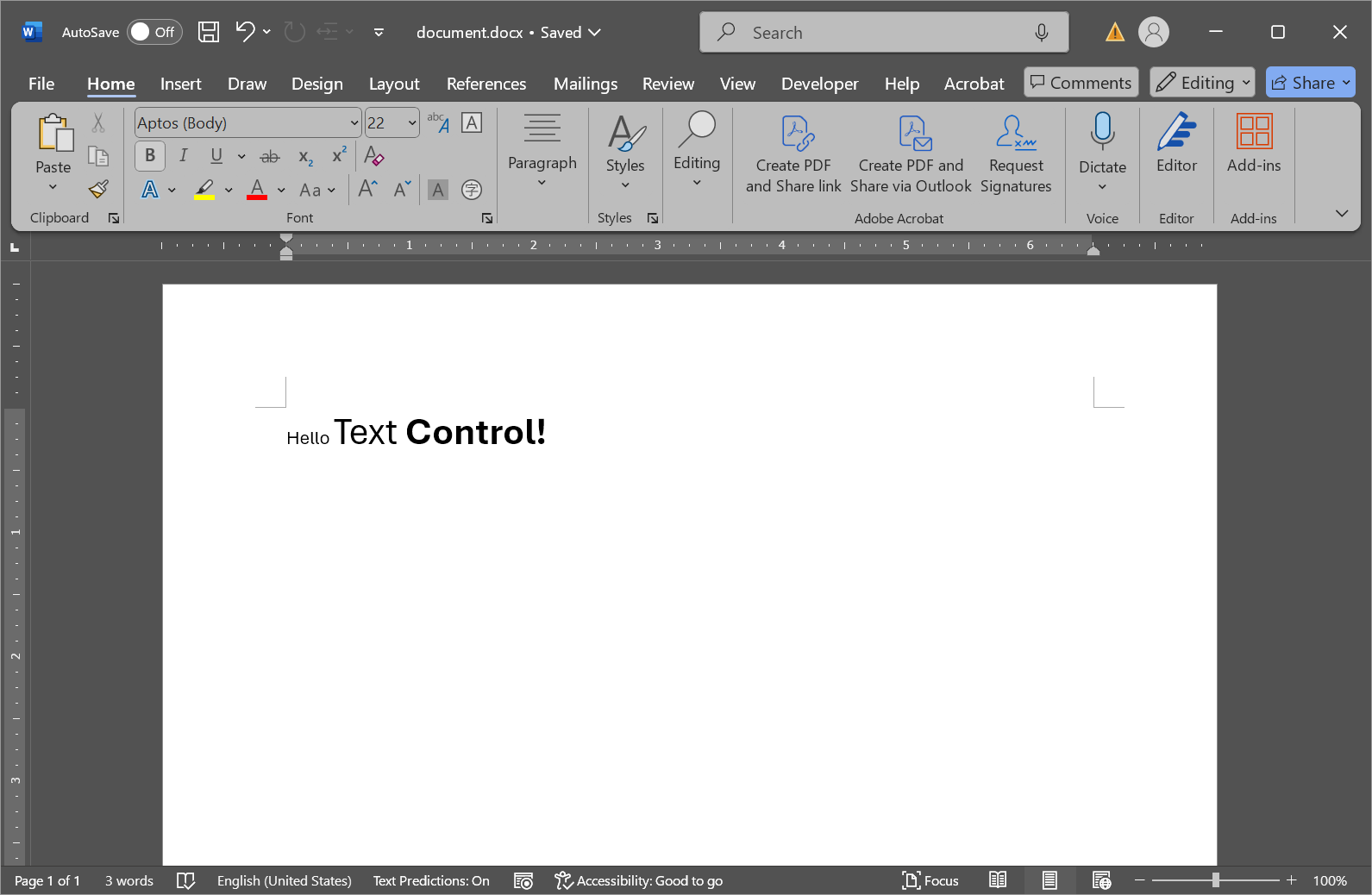The width and height of the screenshot is (1372, 895).
Task: Open the Aptos (Body) font name dropdown
Action: point(354,123)
